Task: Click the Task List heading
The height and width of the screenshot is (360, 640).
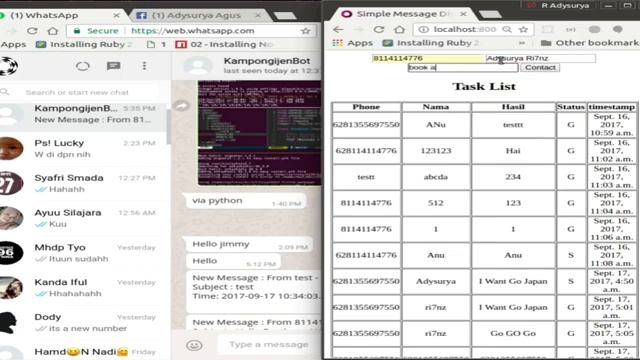Action: [484, 86]
